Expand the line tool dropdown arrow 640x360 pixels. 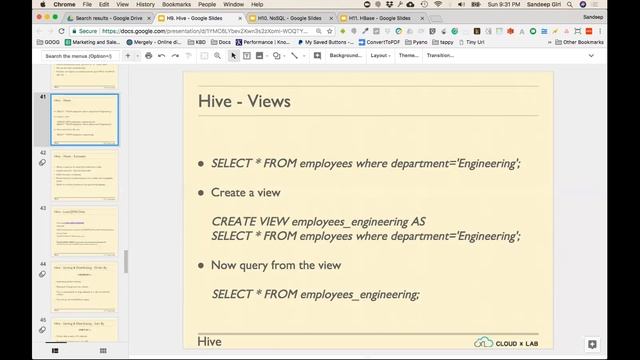click(x=304, y=56)
